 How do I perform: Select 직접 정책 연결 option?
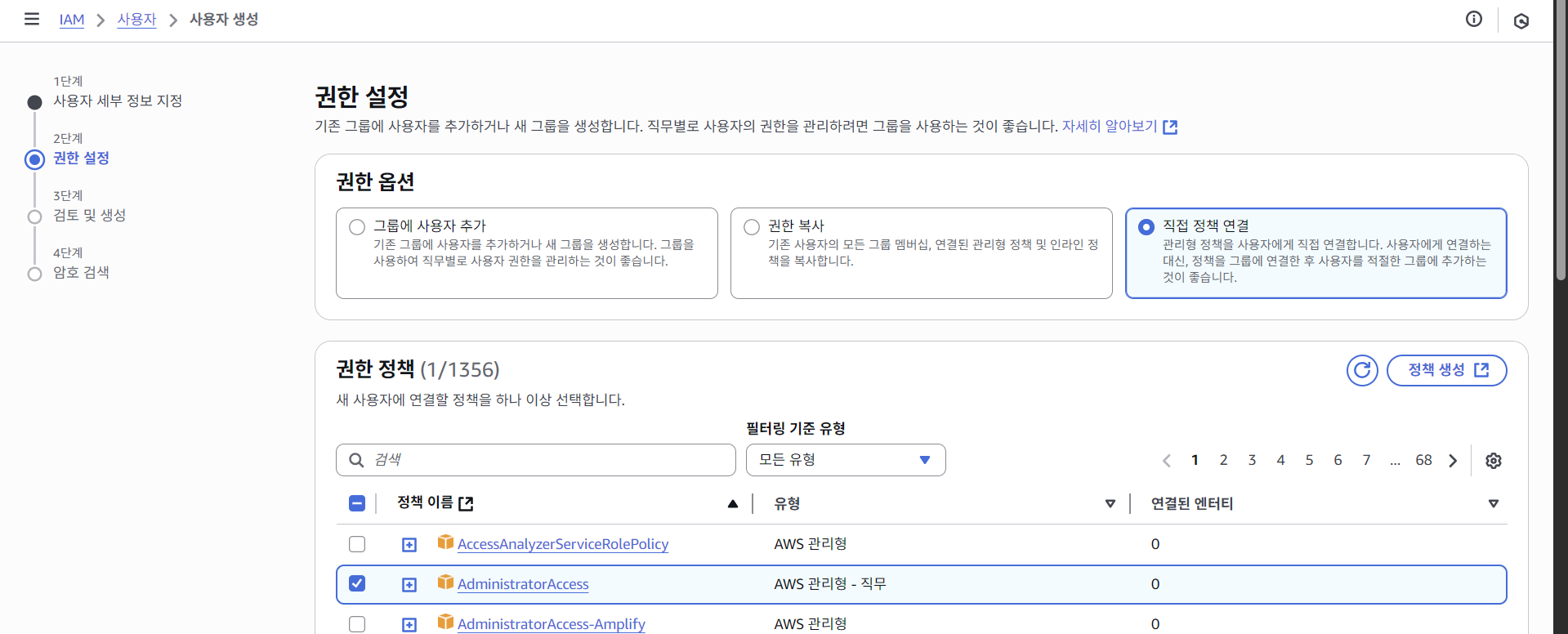tap(1146, 227)
